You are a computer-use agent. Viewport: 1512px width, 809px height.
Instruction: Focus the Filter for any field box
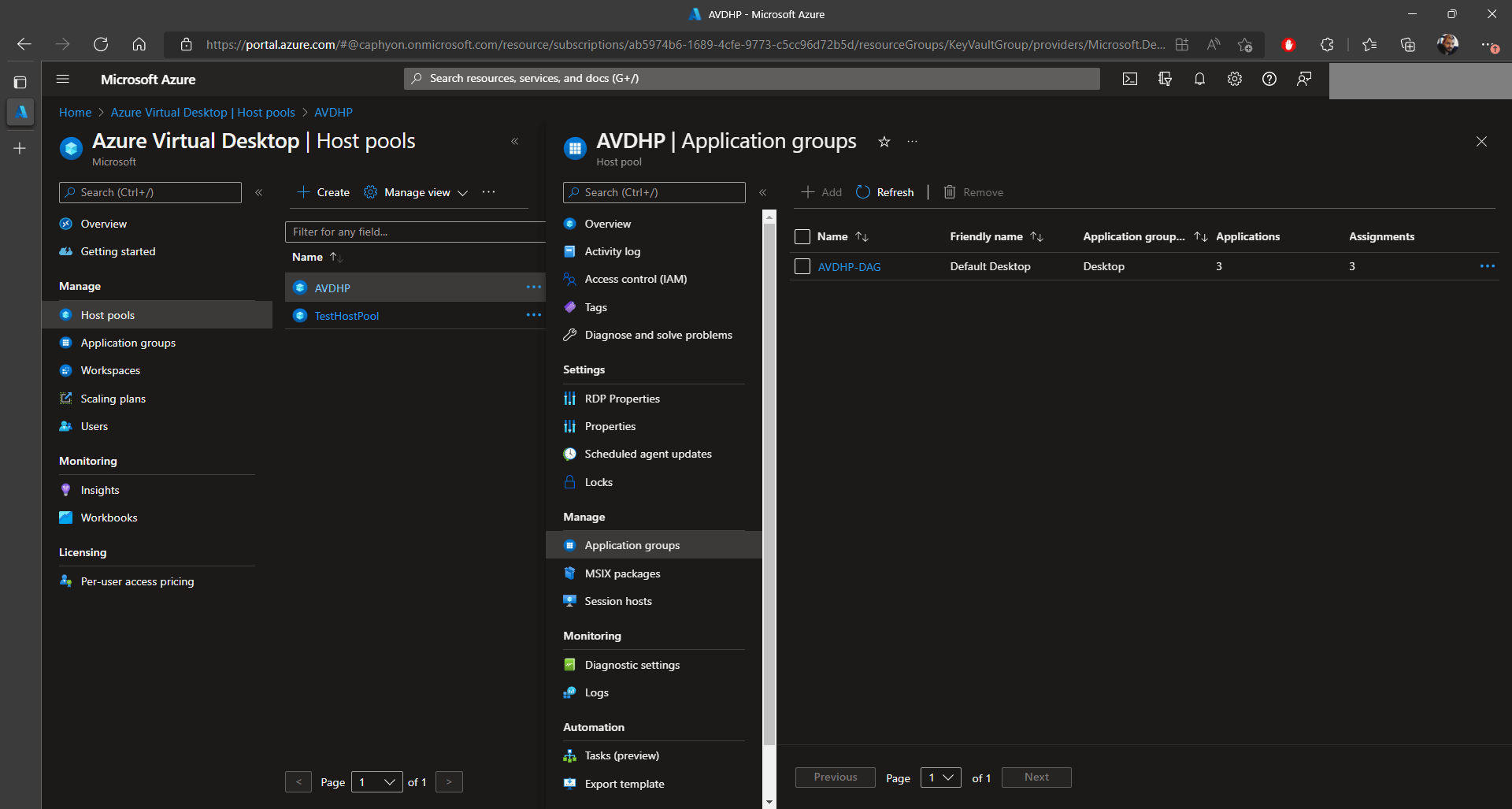pyautogui.click(x=416, y=232)
